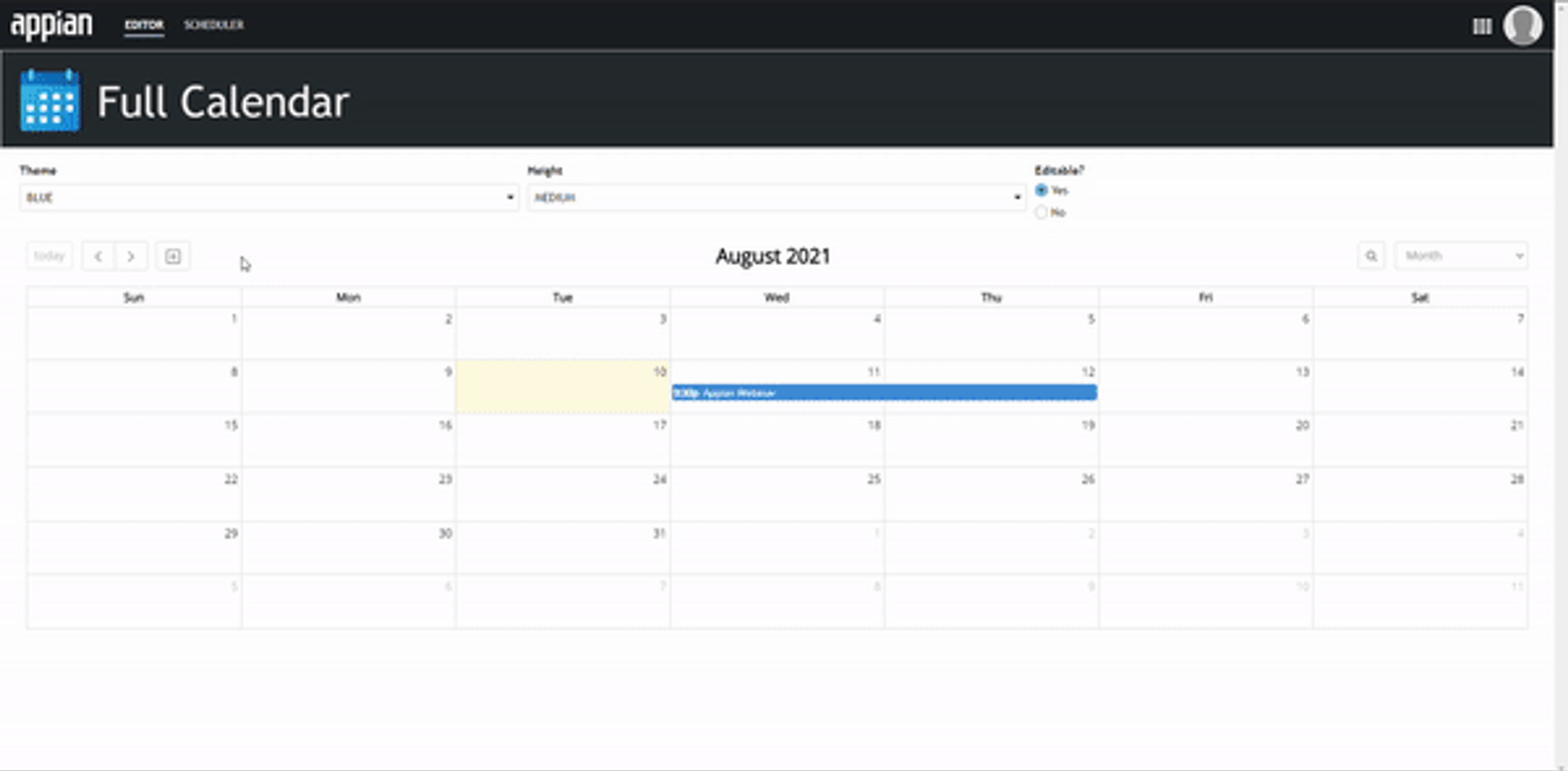Select No for Editable

1041,212
